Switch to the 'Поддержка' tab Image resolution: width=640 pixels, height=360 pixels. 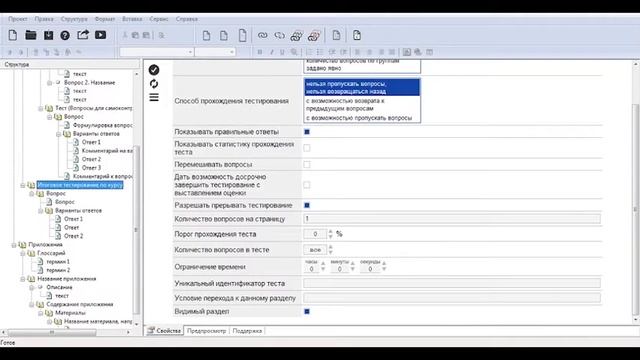pos(247,331)
